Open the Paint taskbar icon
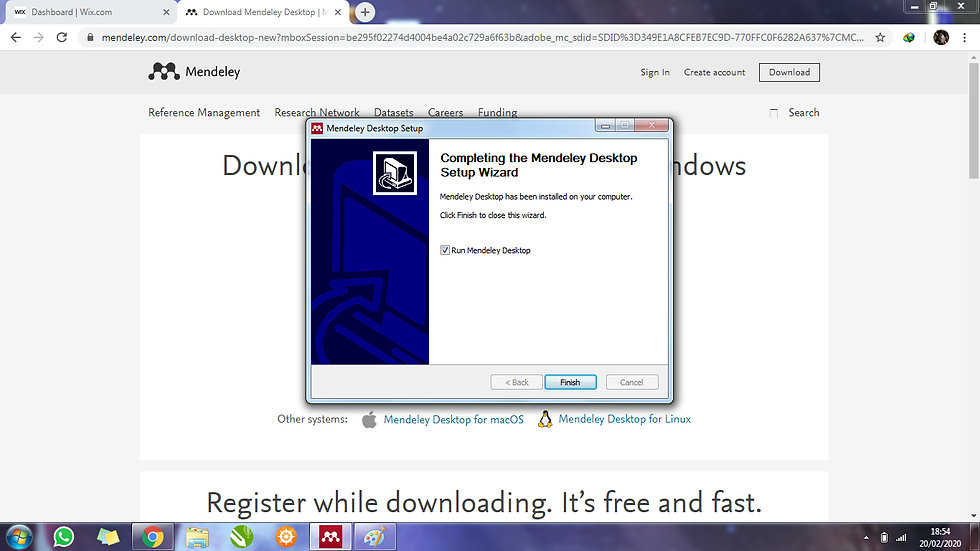 tap(375, 537)
